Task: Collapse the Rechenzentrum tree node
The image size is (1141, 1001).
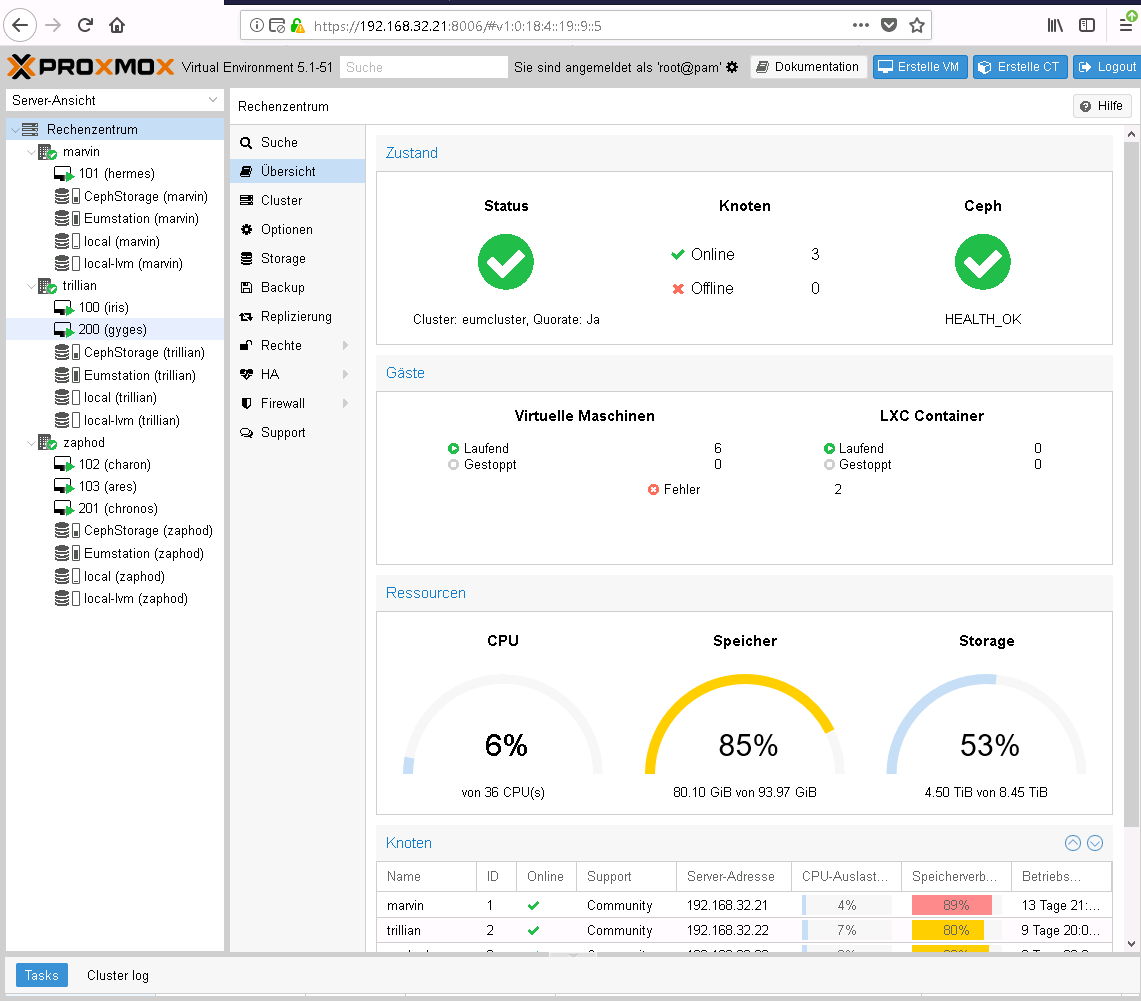Action: (15, 129)
